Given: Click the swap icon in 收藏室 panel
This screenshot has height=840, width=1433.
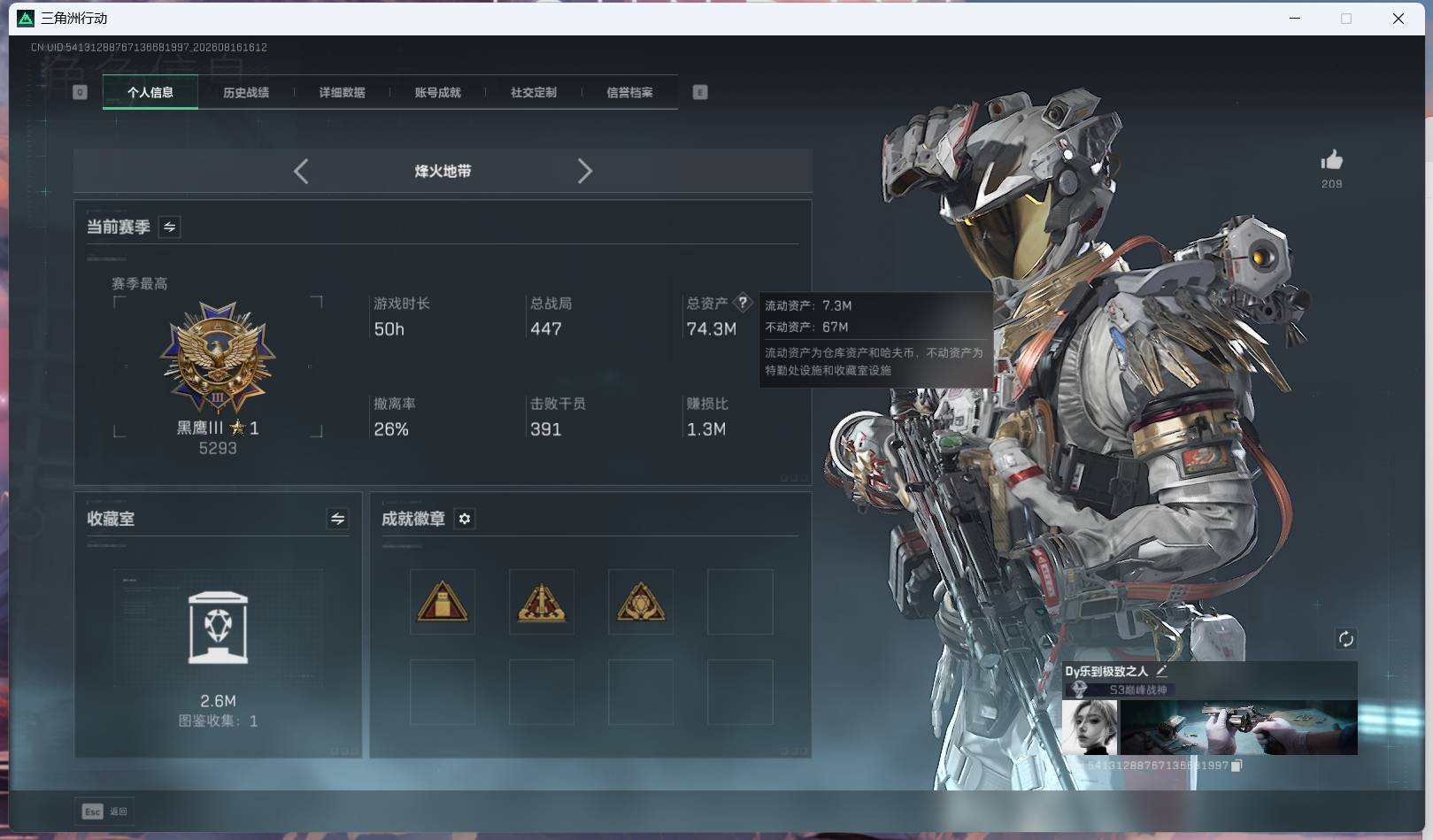Looking at the screenshot, I should (x=337, y=519).
